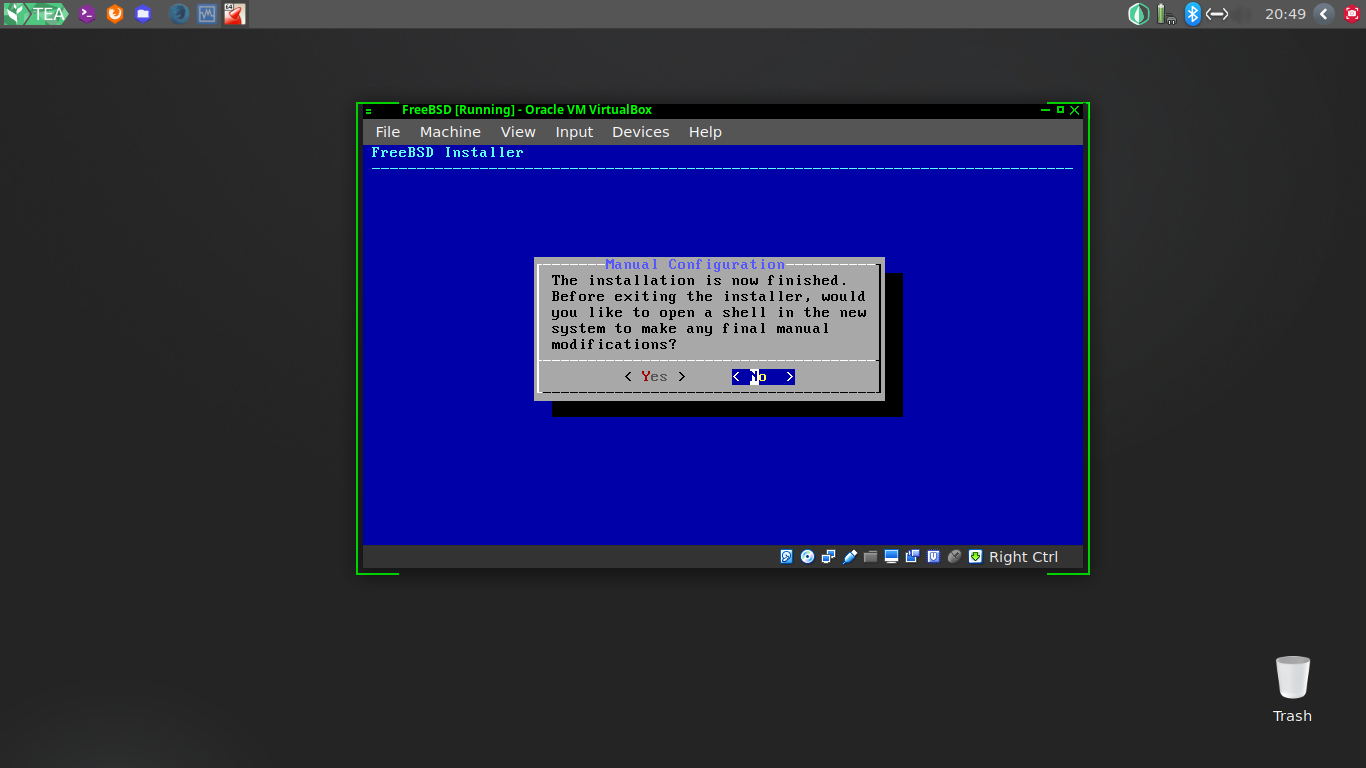Image resolution: width=1366 pixels, height=768 pixels.
Task: Click the network adapters icon in VirtualBox status bar
Action: pyautogui.click(x=829, y=557)
